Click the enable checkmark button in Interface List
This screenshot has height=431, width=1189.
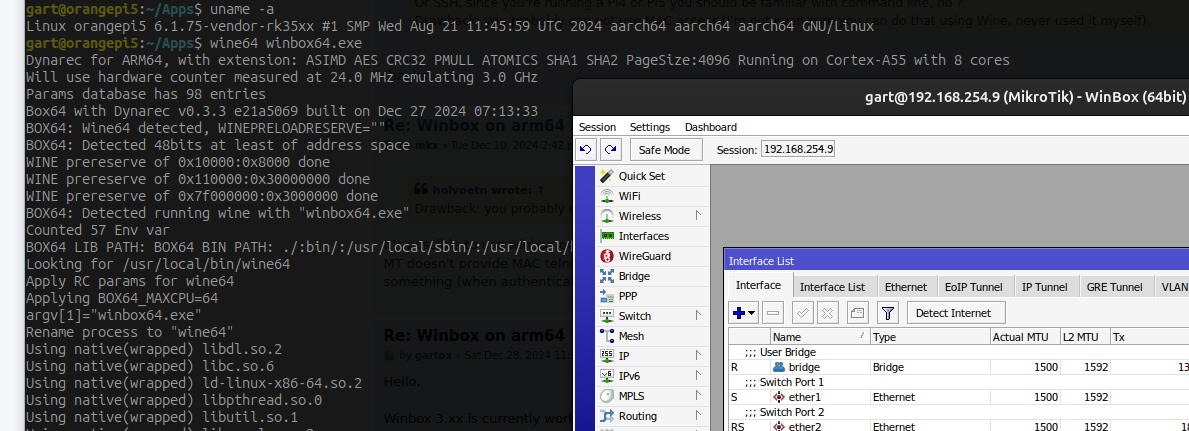click(x=803, y=313)
